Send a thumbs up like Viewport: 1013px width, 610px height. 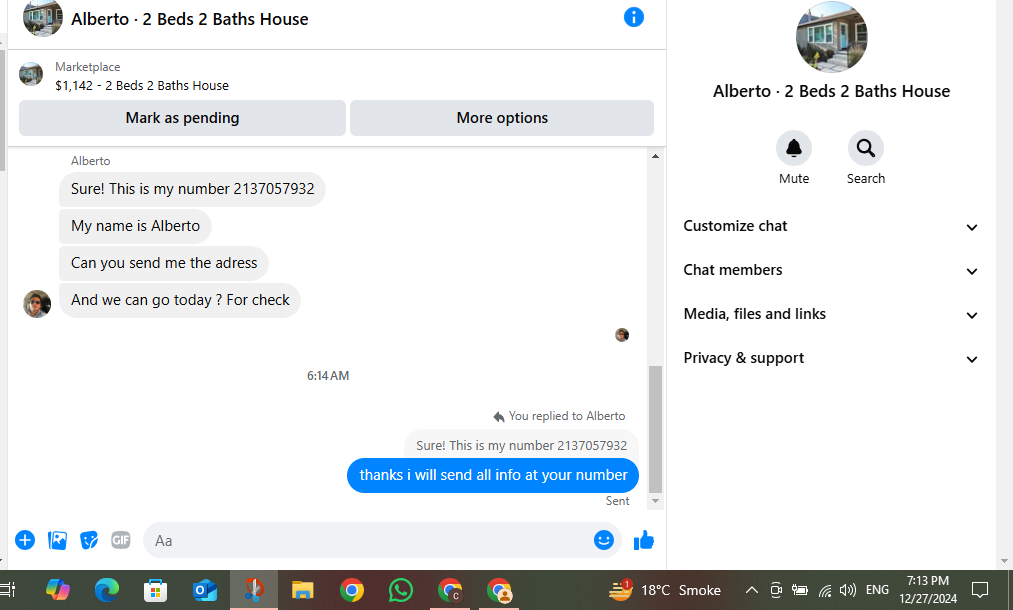tap(643, 540)
